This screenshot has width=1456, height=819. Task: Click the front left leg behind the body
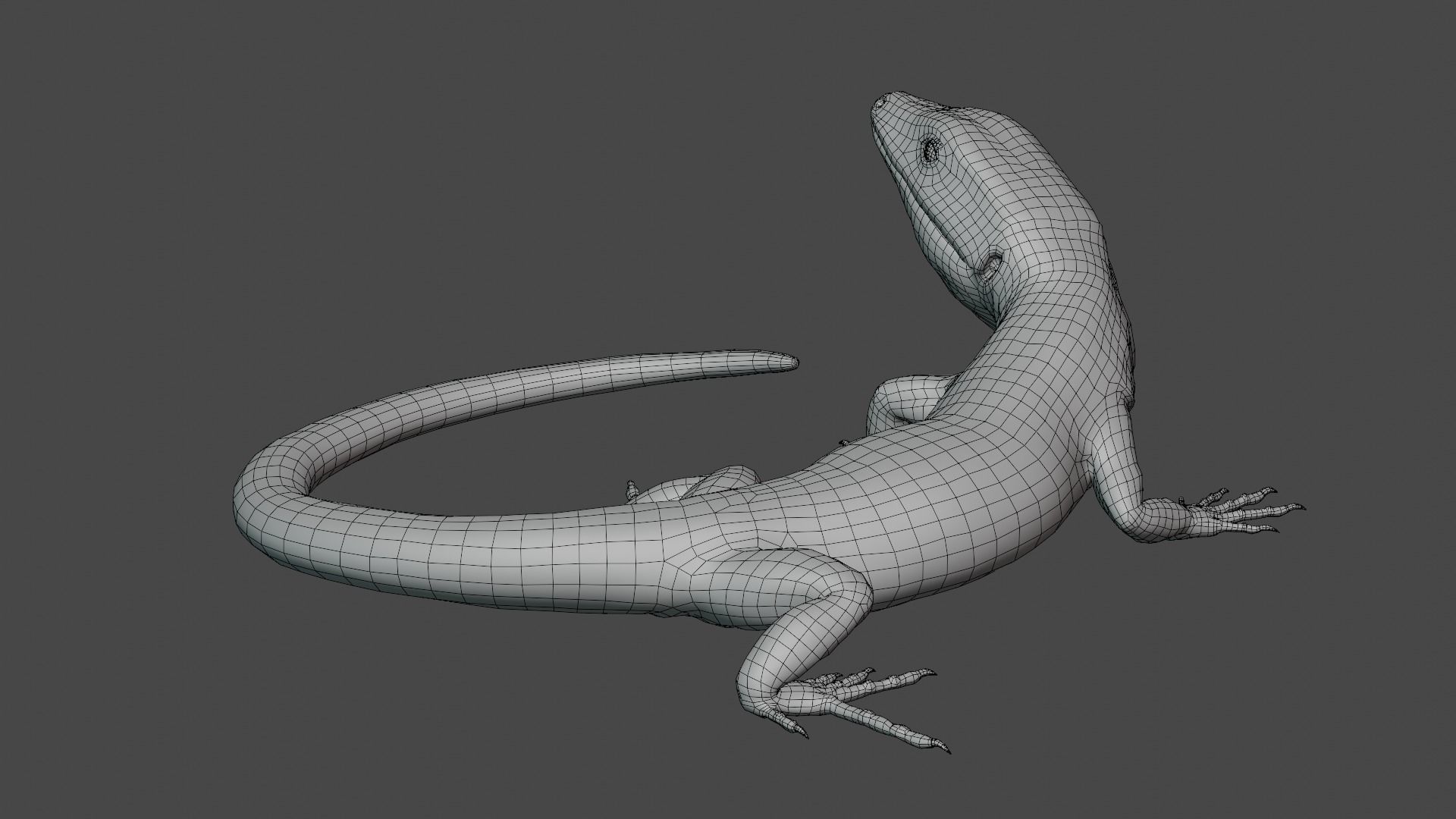point(902,398)
